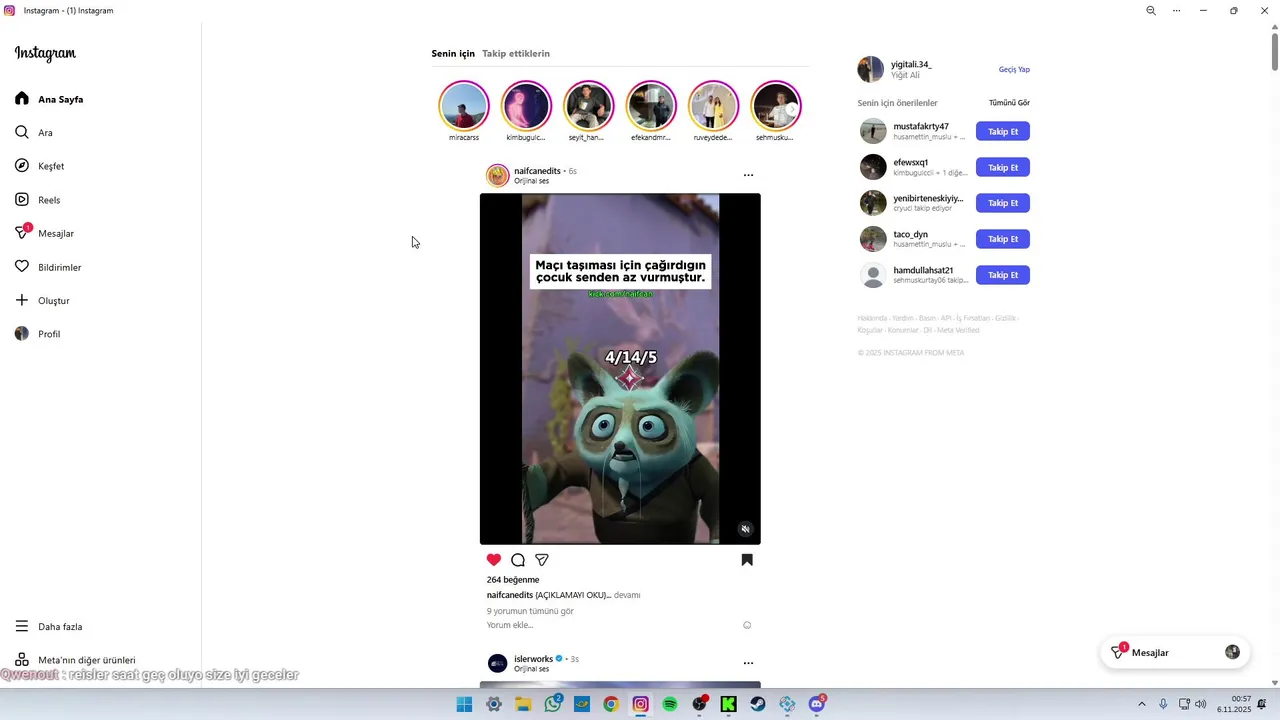Follow mustafakrty47 with Takip Et
Image resolution: width=1280 pixels, height=720 pixels.
[x=1003, y=131]
